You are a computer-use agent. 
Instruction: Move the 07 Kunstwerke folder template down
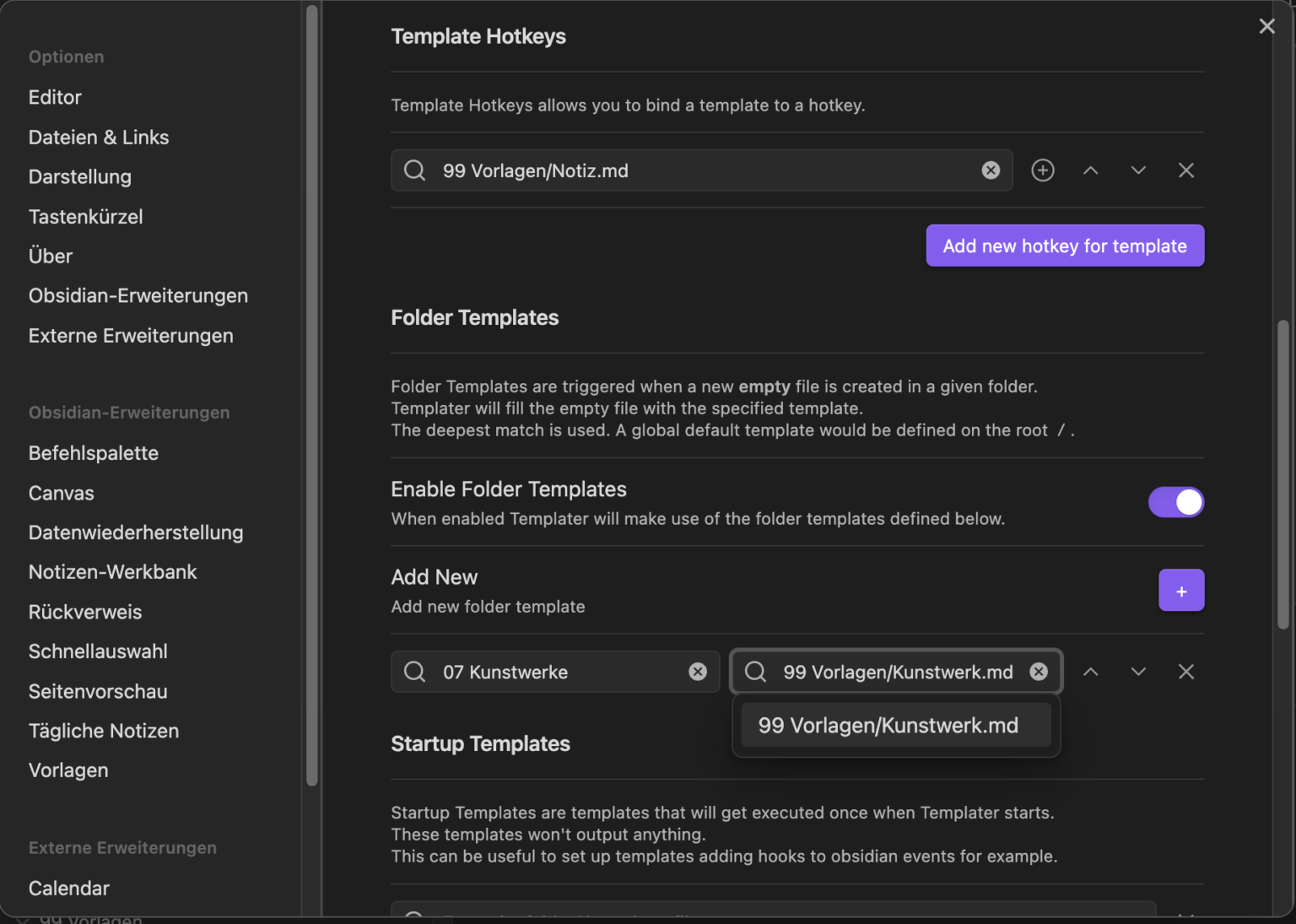(x=1138, y=672)
